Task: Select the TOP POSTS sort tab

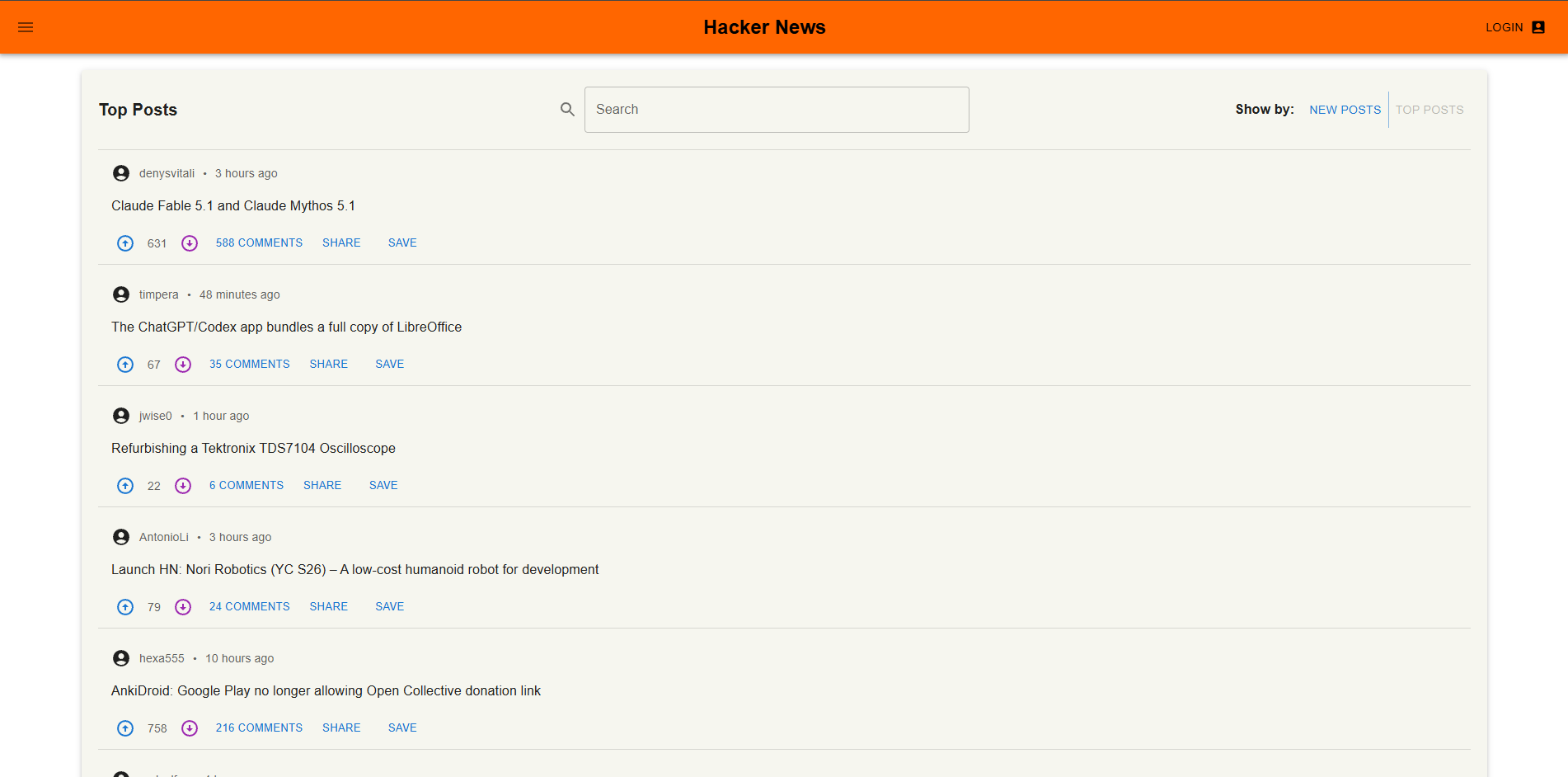Action: click(1430, 110)
